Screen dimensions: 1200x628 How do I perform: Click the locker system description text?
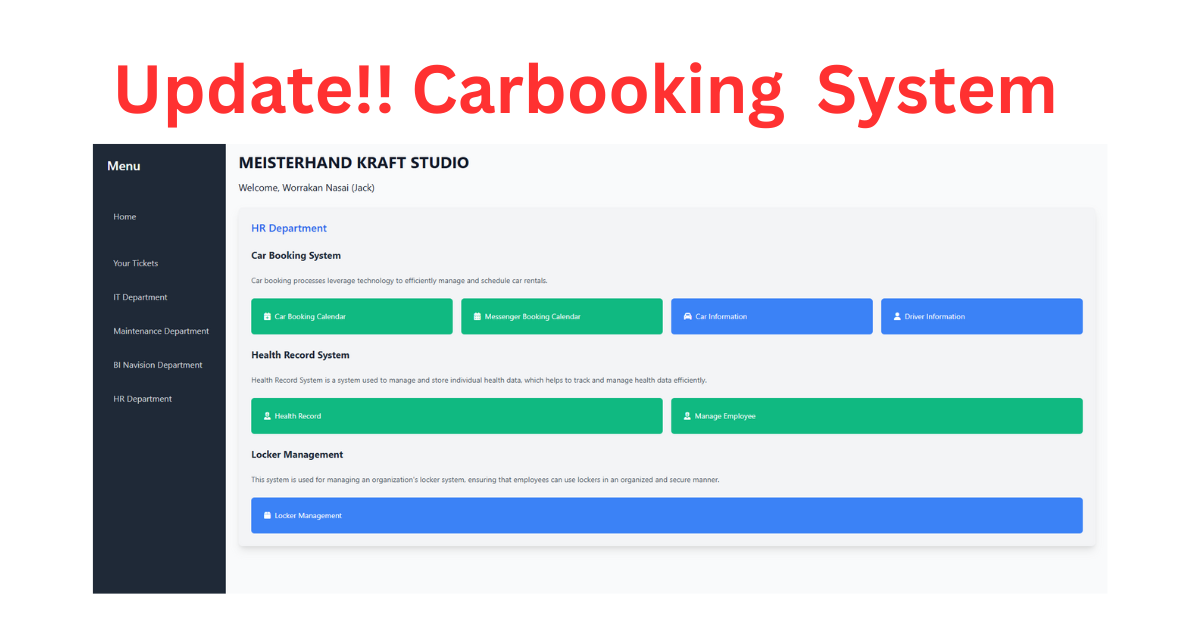point(485,480)
